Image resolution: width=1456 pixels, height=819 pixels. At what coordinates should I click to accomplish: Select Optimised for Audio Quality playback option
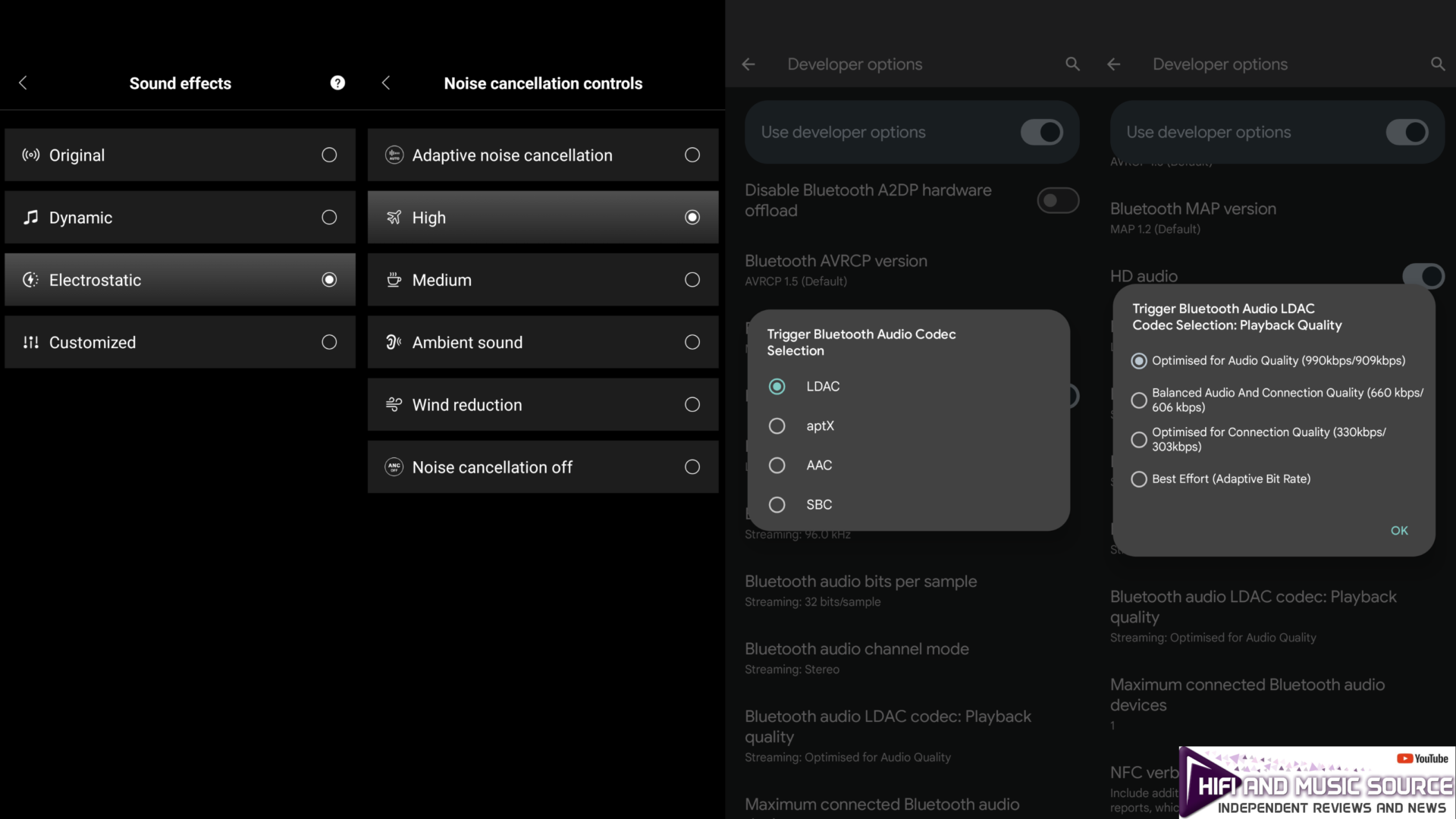pyautogui.click(x=1139, y=360)
